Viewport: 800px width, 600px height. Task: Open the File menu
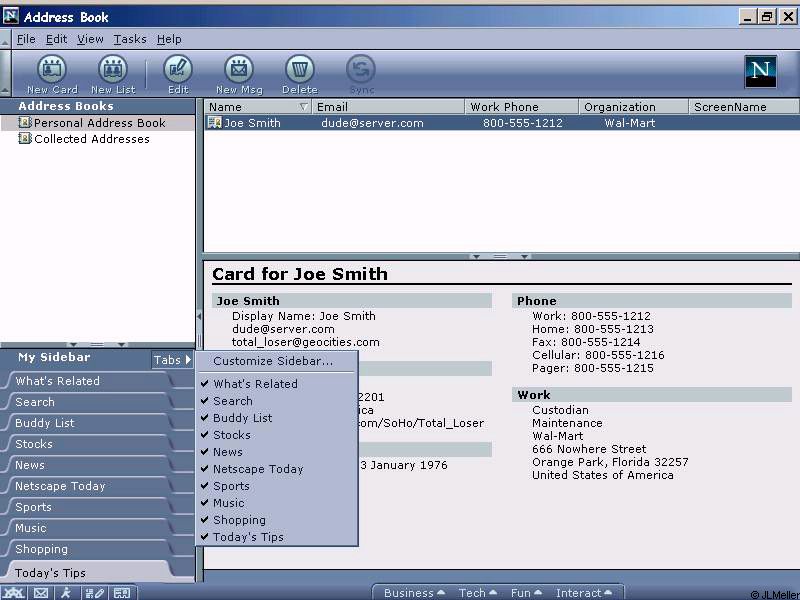coord(26,39)
